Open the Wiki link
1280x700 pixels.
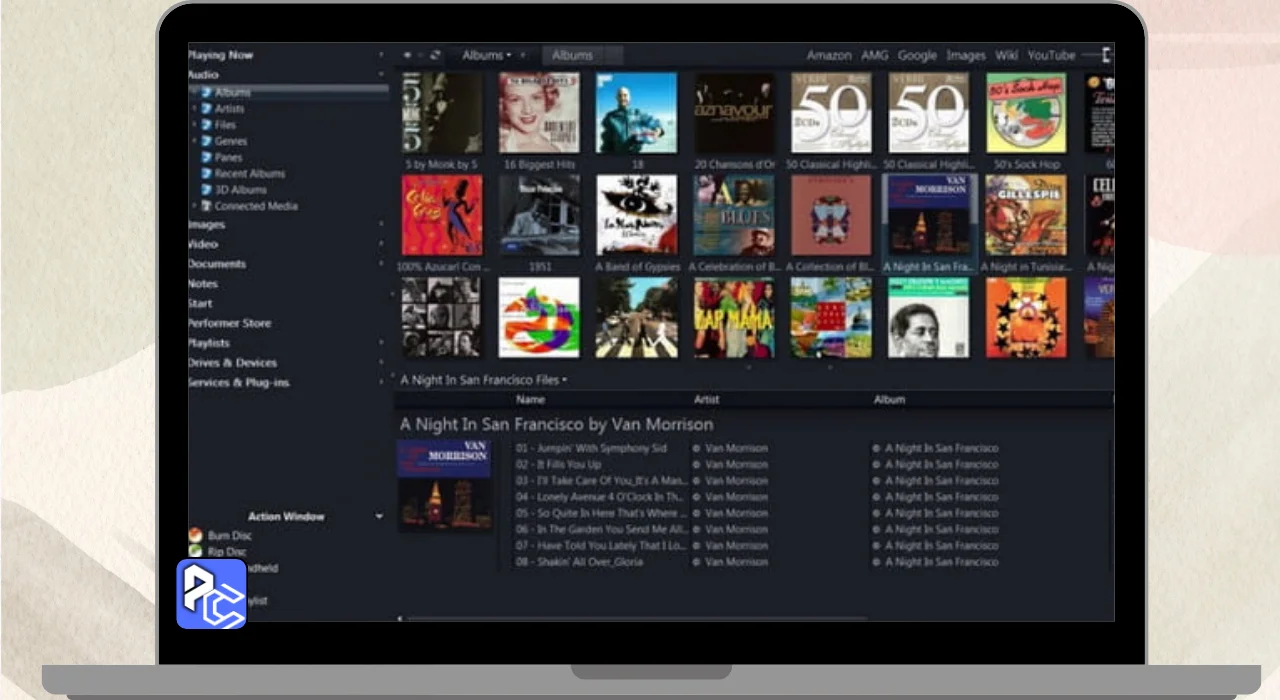1006,55
